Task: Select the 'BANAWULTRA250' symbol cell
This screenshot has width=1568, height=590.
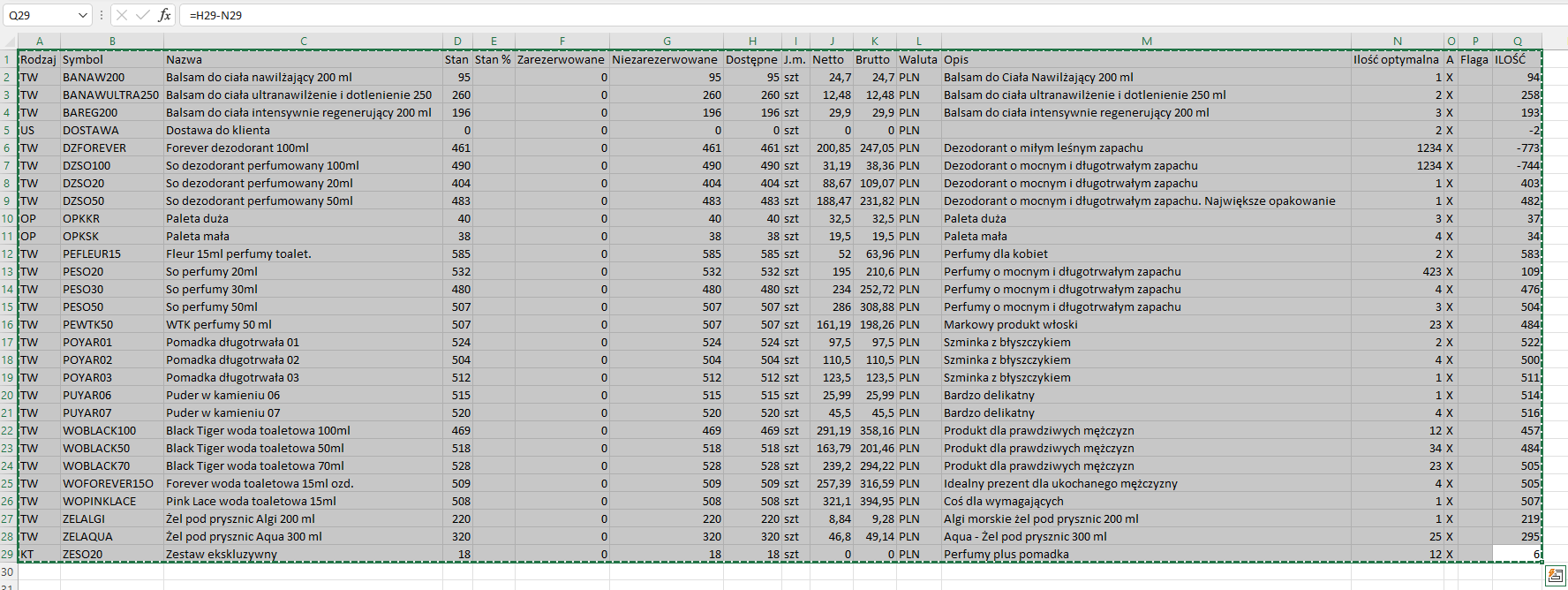Action: 112,95
